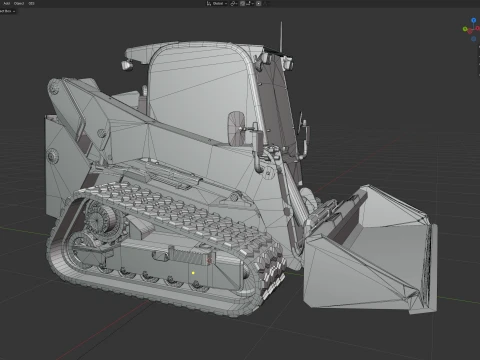
Task: Click the lower negative Z gizmo handle
Action: pos(473,39)
